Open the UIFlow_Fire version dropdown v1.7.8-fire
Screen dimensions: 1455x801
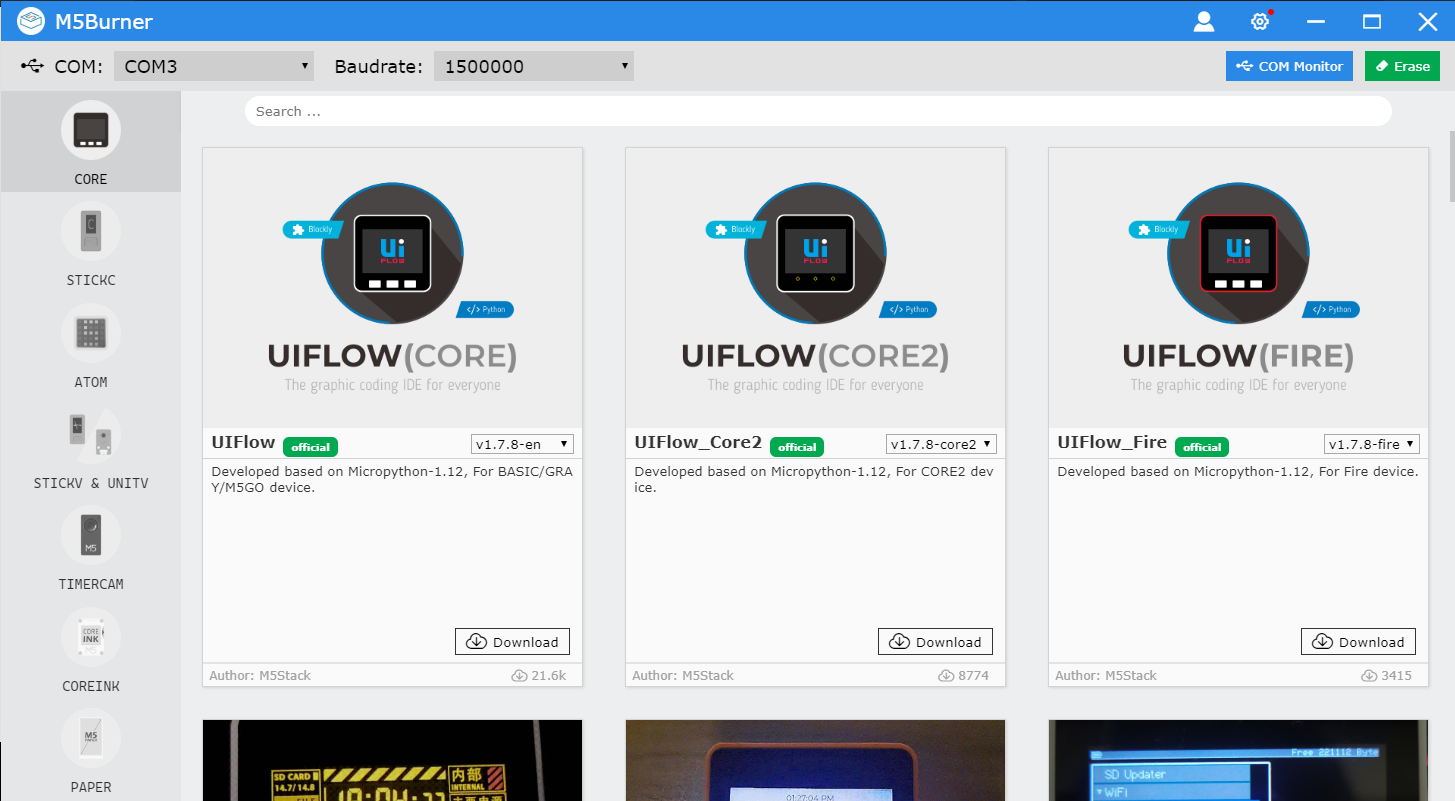(x=1372, y=443)
